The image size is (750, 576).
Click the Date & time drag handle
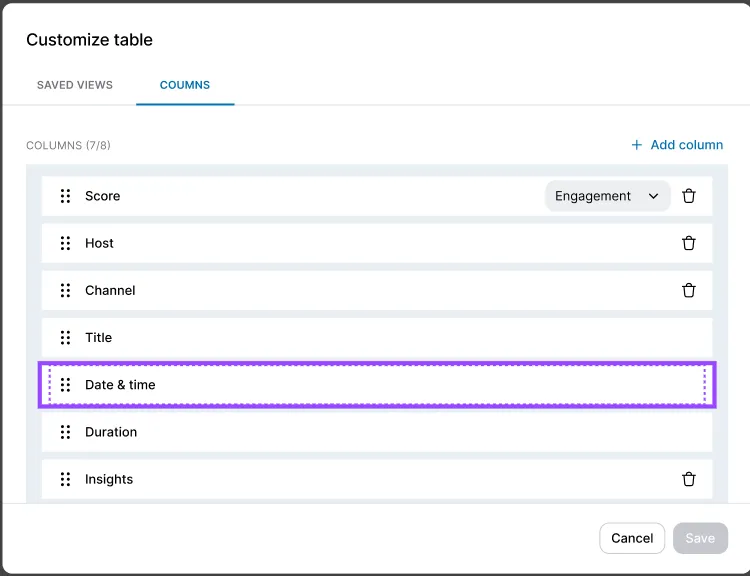point(65,385)
